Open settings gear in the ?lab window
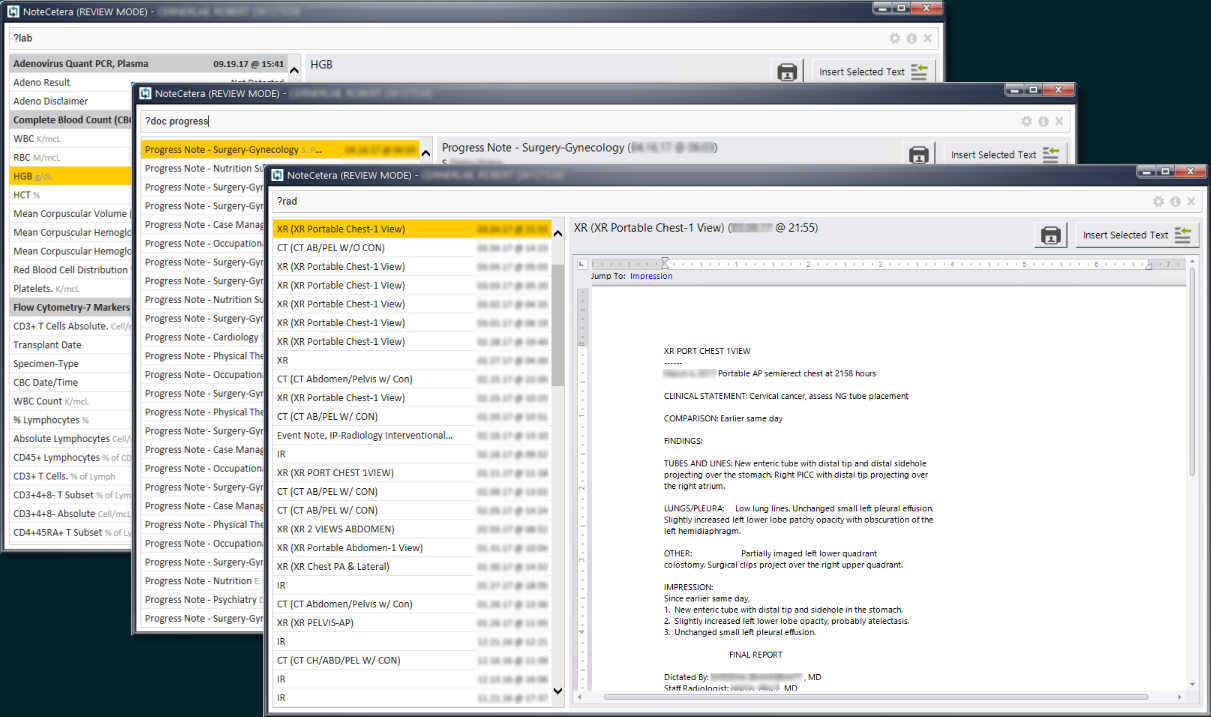The image size is (1211, 717). tap(895, 38)
